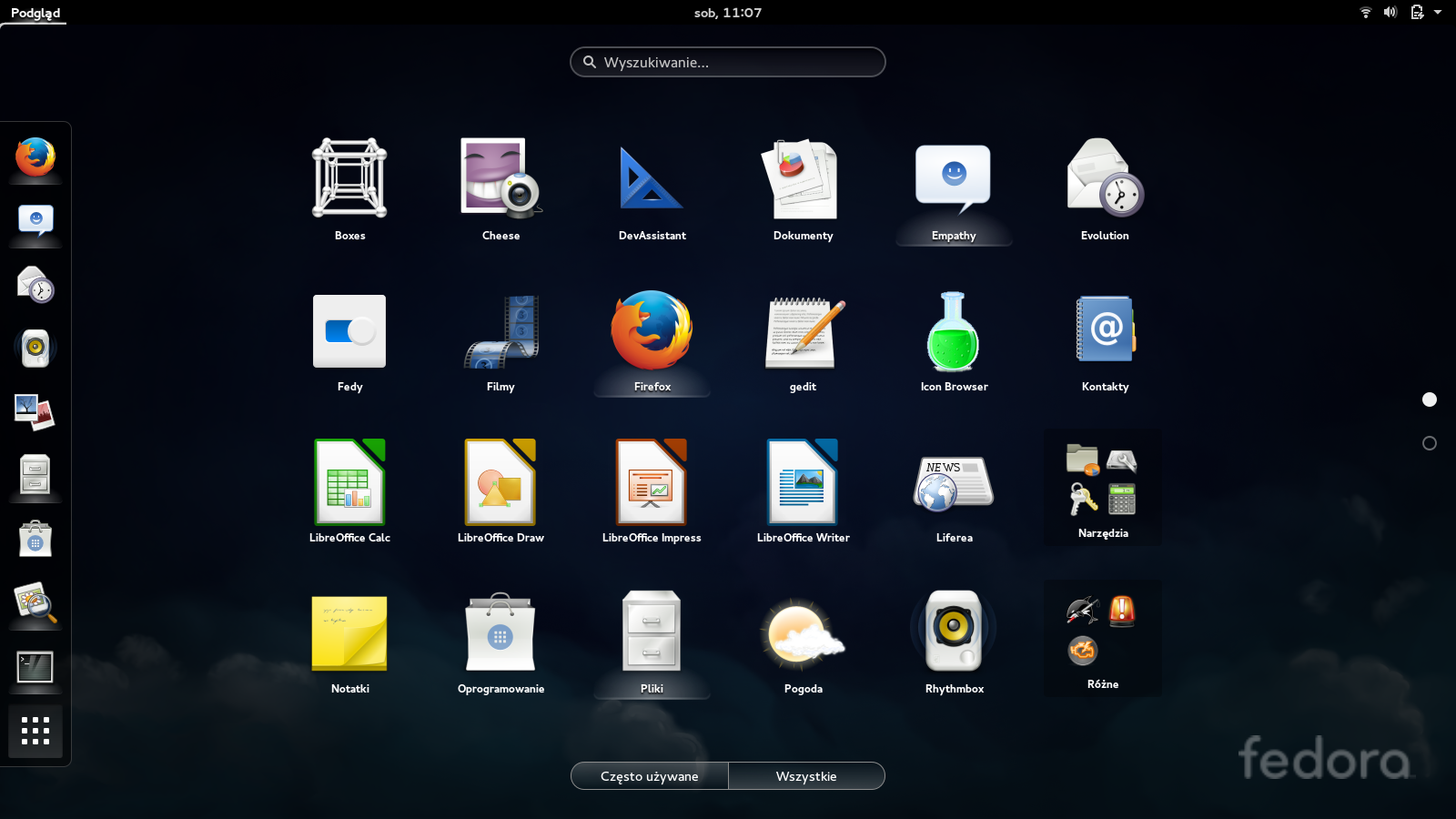This screenshot has width=1456, height=819.
Task: Expand the system menu arrow
Action: coord(1438,12)
